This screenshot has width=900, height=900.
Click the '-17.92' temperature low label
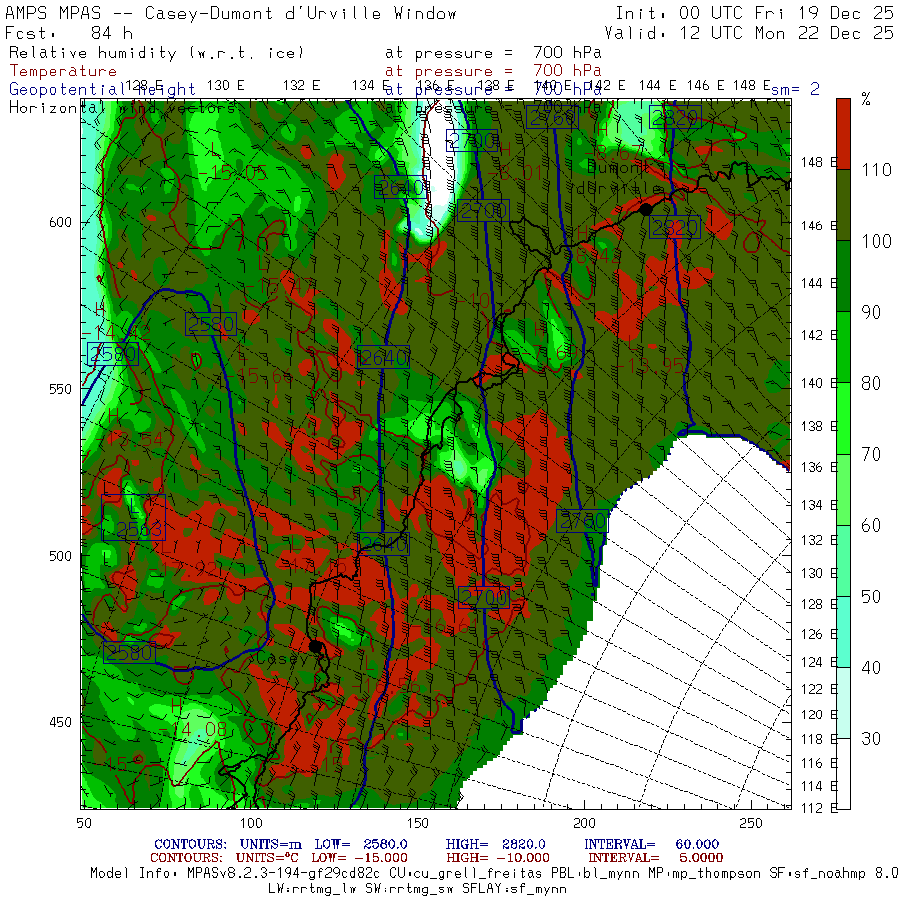click(x=184, y=569)
